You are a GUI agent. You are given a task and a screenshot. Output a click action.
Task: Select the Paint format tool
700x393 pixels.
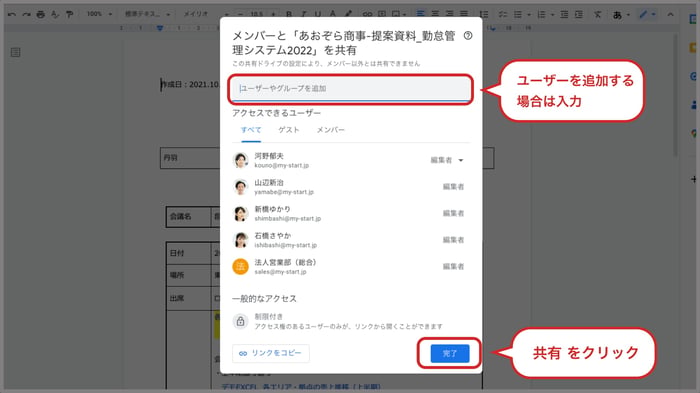pos(69,14)
